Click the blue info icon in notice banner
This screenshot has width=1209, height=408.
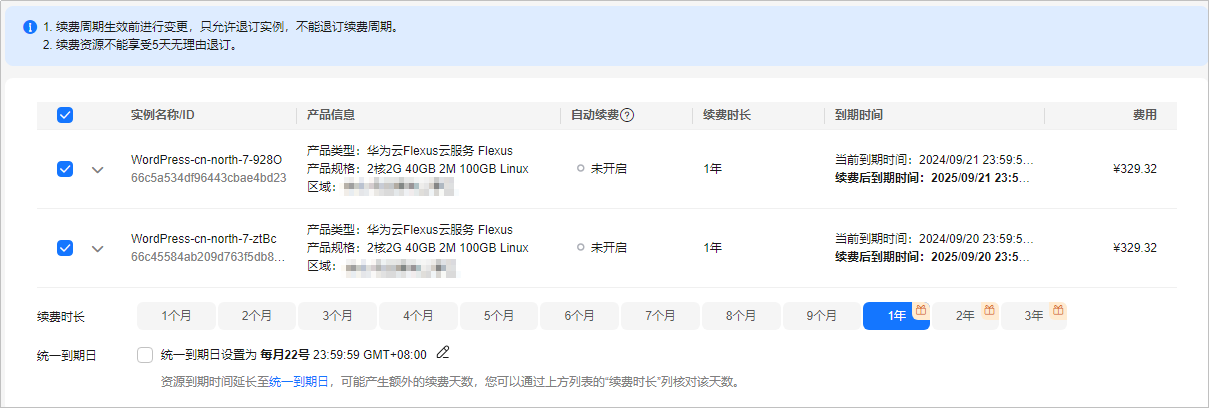click(30, 27)
